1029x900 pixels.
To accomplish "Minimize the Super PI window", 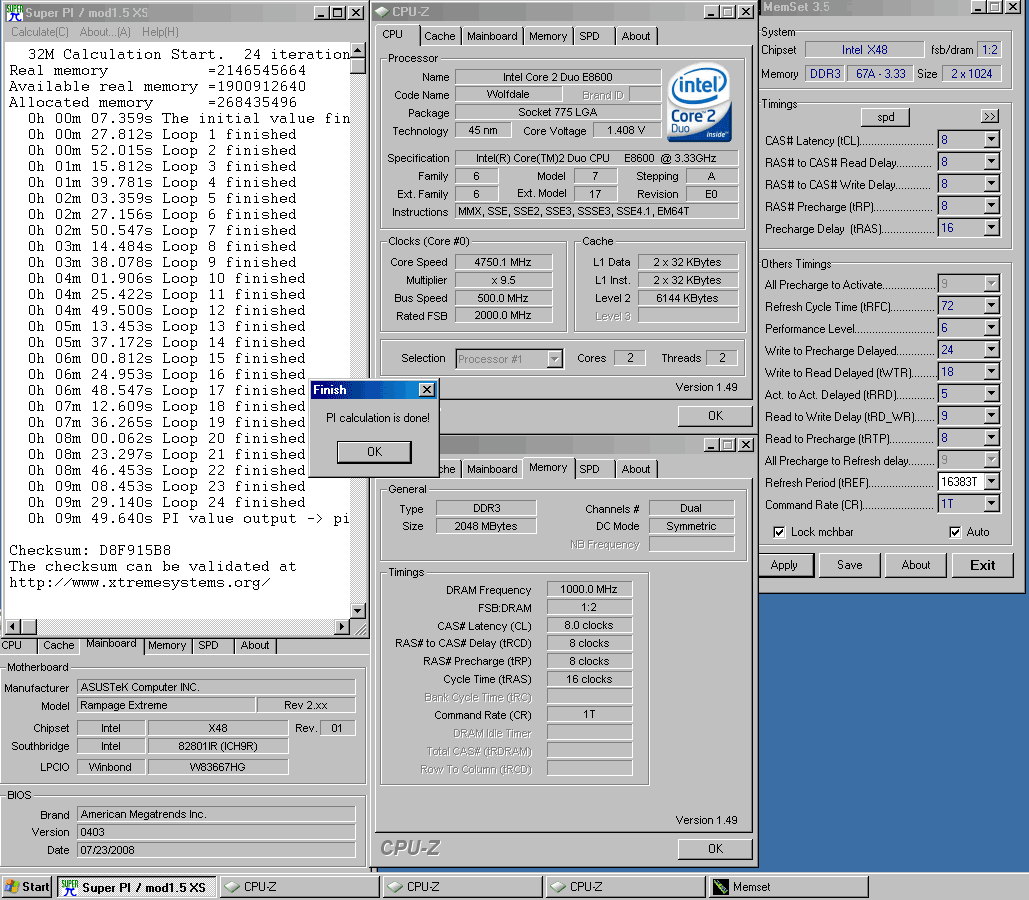I will [x=321, y=12].
